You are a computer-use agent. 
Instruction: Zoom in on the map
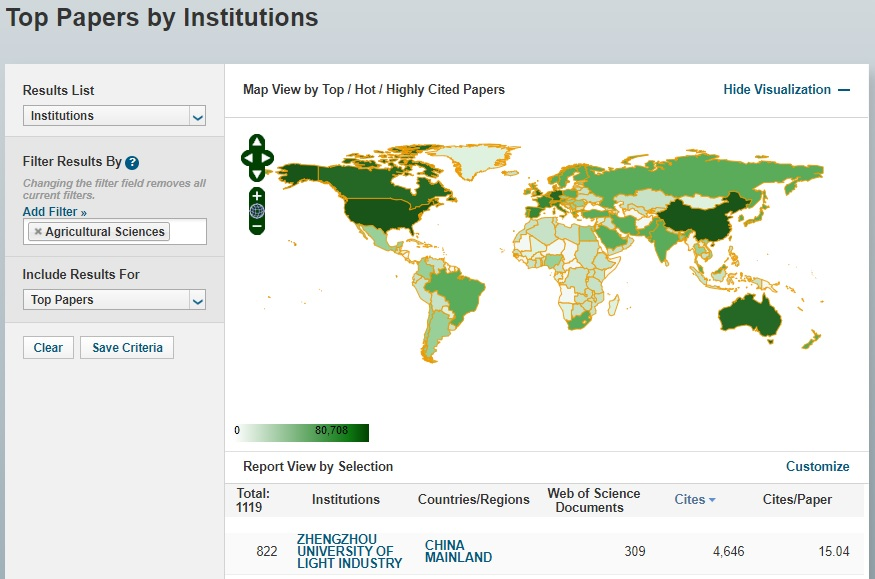(x=257, y=195)
